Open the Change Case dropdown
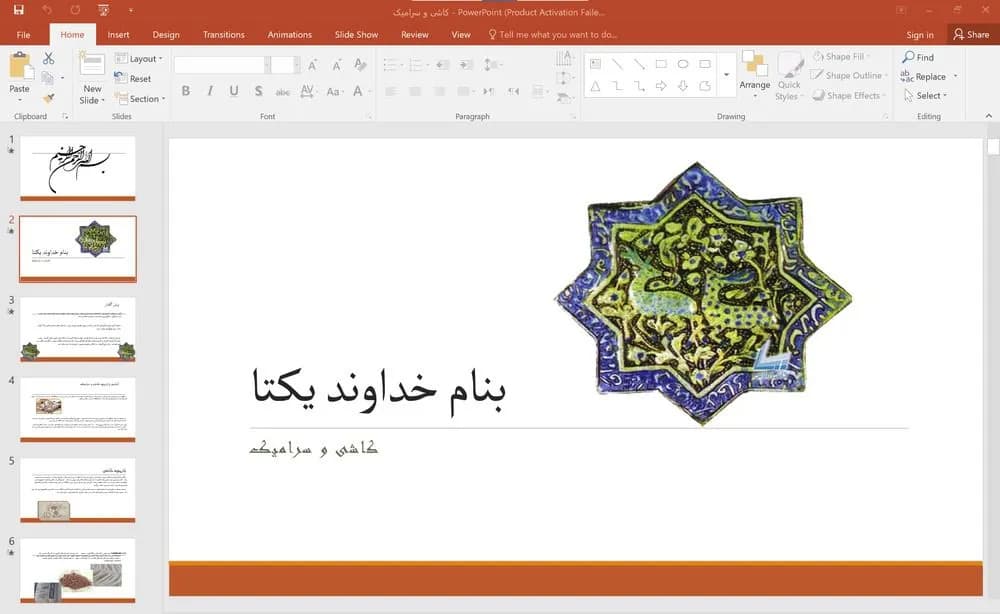Screen dimensions: 1000x614 point(334,91)
